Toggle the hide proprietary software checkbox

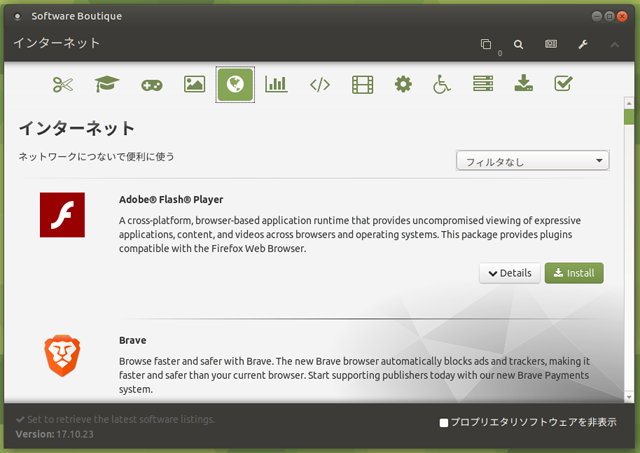coord(444,422)
